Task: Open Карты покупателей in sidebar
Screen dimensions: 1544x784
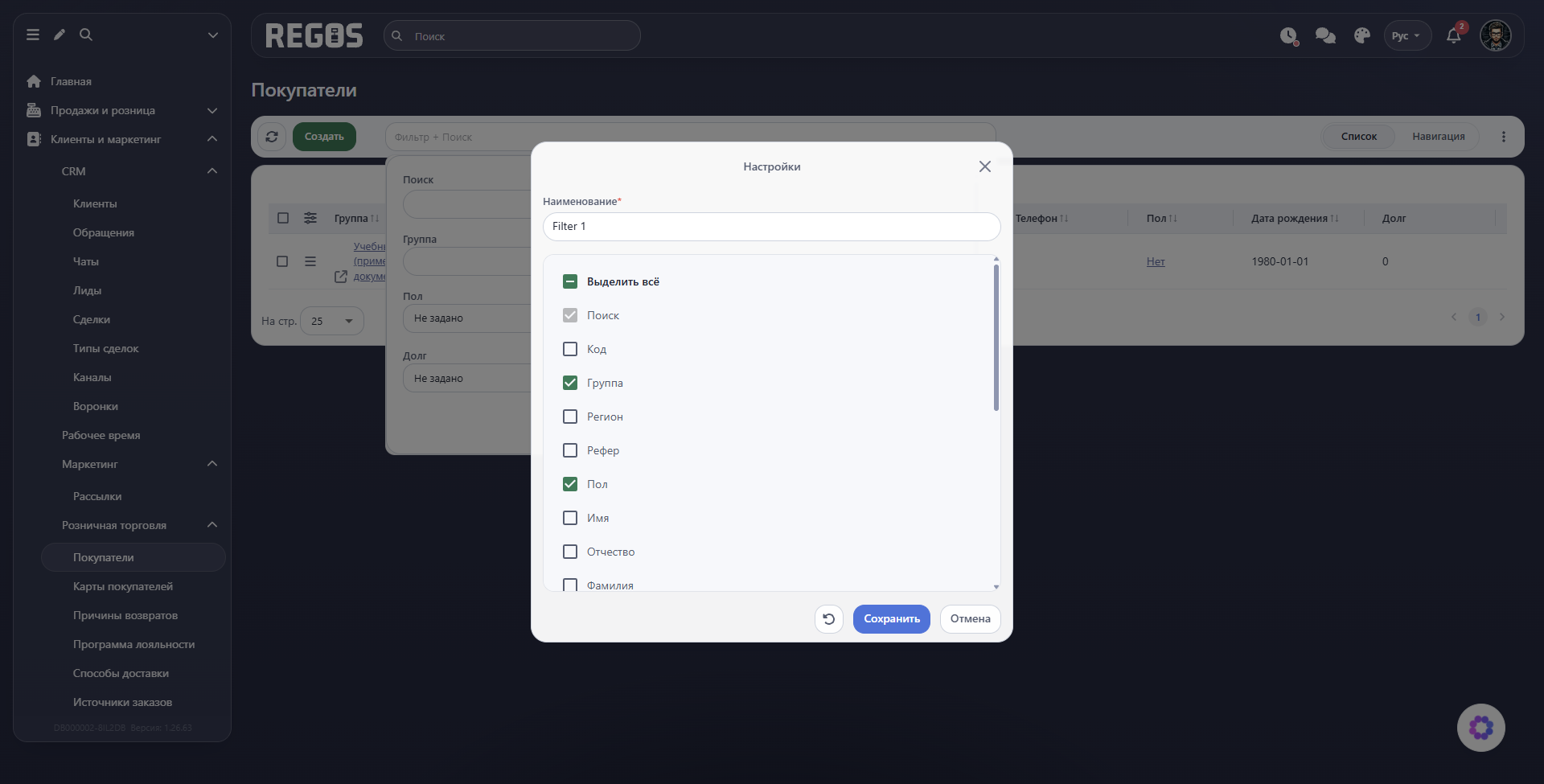Action: pyautogui.click(x=123, y=586)
